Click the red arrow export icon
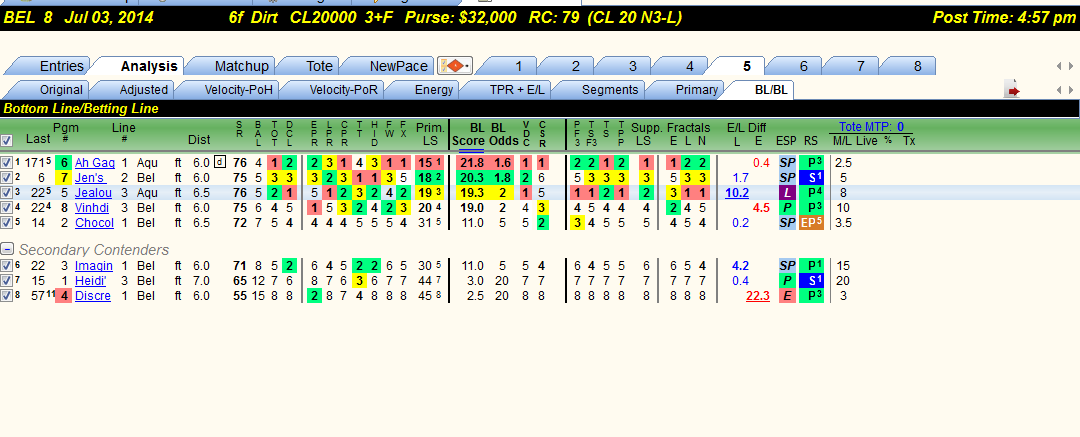The width and height of the screenshot is (1080, 437). click(1012, 90)
